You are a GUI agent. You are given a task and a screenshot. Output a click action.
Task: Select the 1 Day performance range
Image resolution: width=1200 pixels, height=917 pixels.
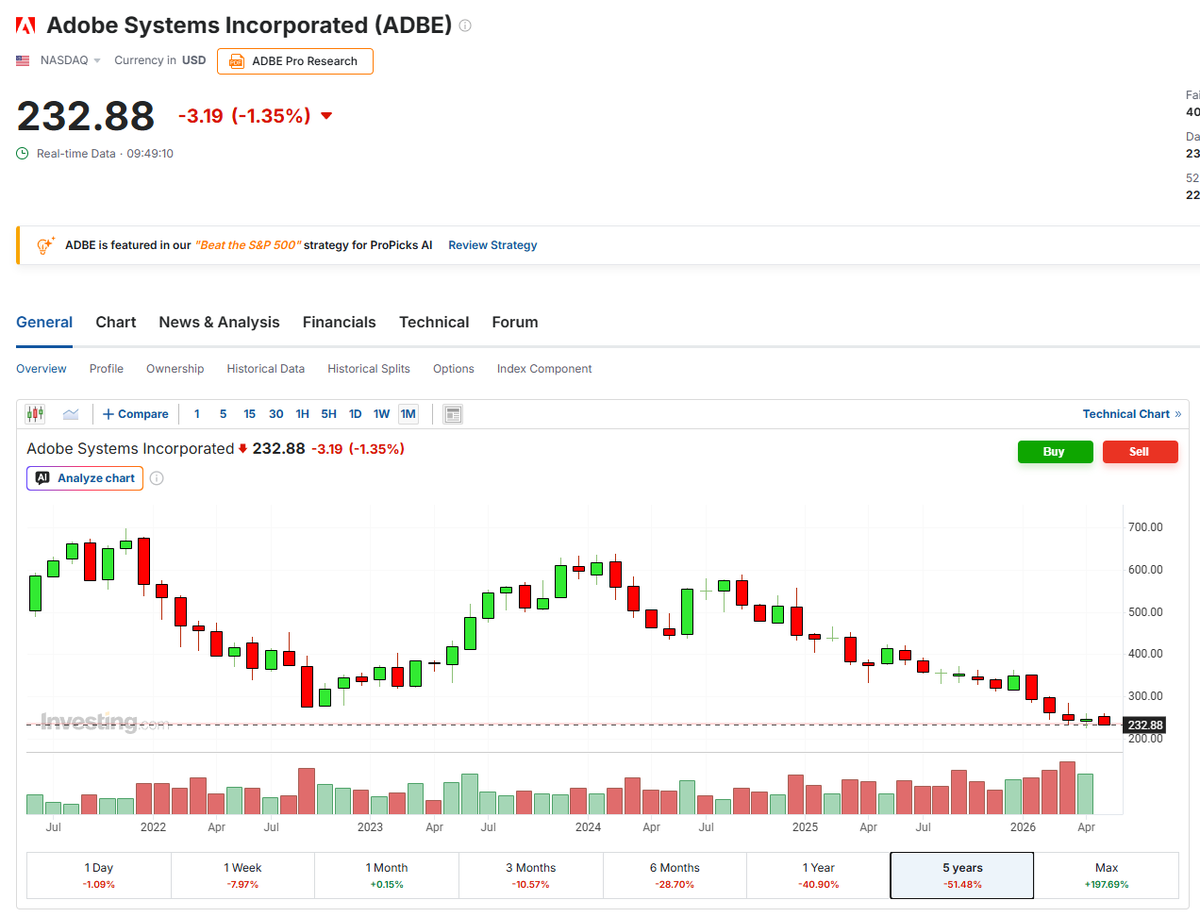99,876
